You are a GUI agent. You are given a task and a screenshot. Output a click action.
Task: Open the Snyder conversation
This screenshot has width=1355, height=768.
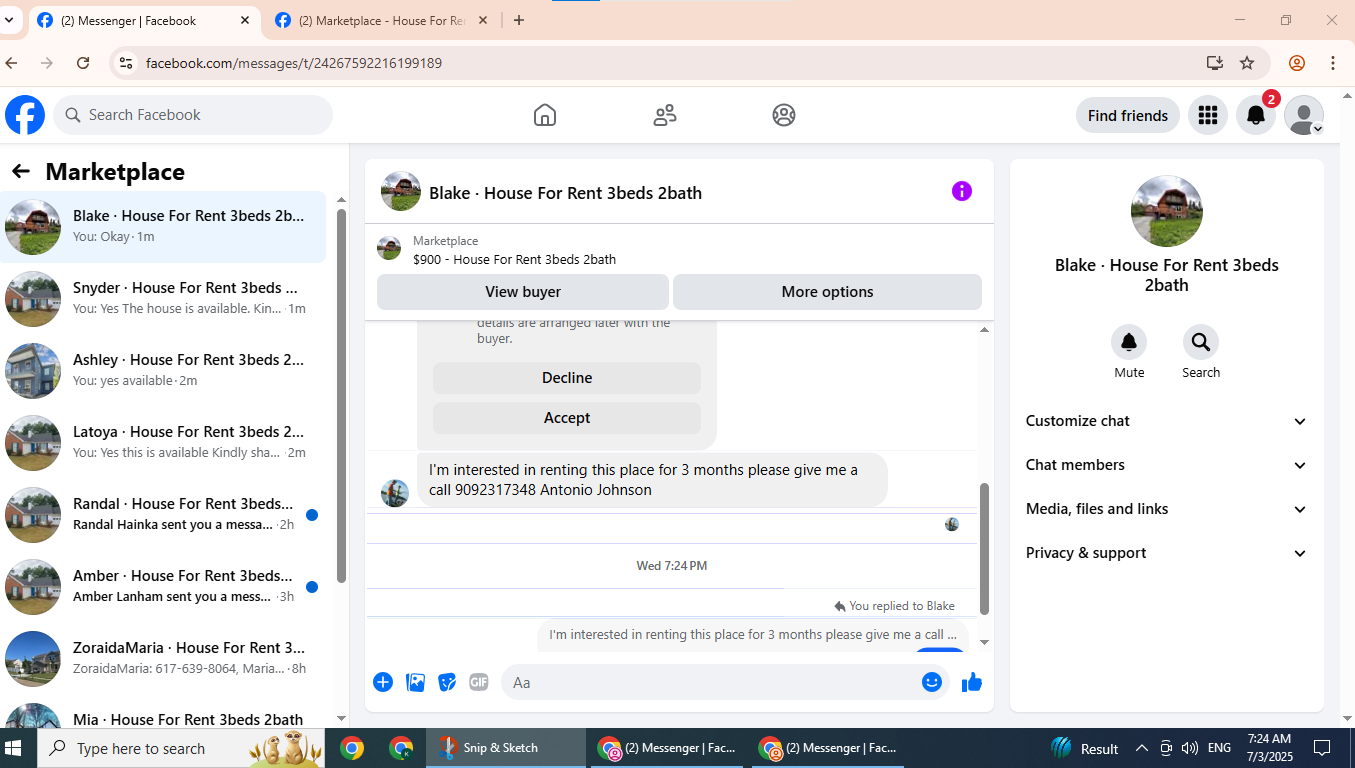[x=163, y=298]
